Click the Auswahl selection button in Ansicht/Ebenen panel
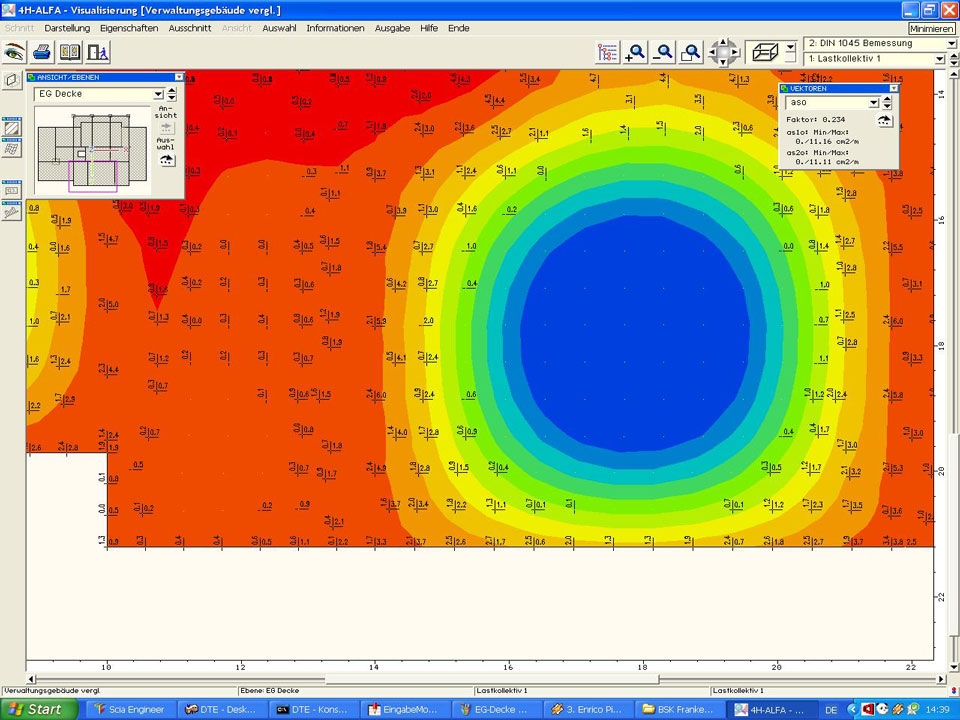 (166, 159)
